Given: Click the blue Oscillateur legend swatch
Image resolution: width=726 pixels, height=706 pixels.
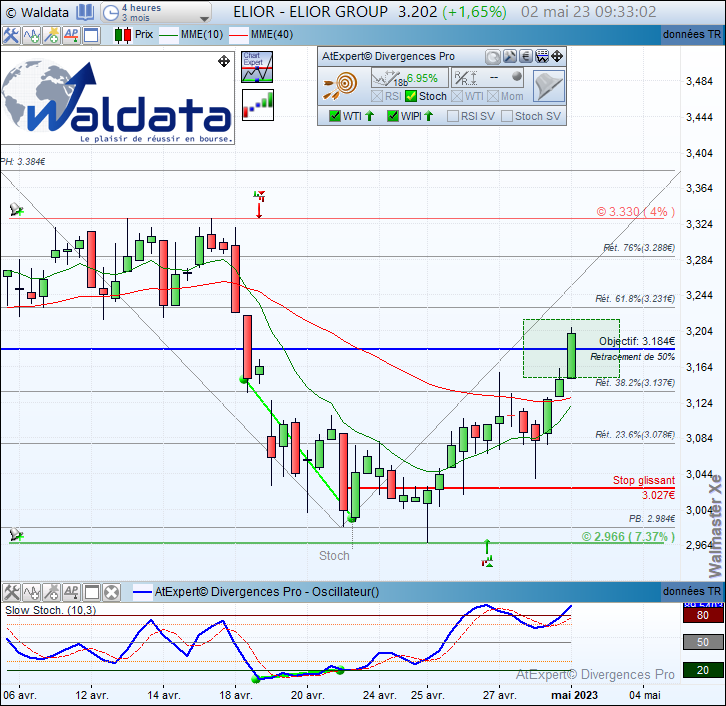Looking at the screenshot, I should point(142,592).
